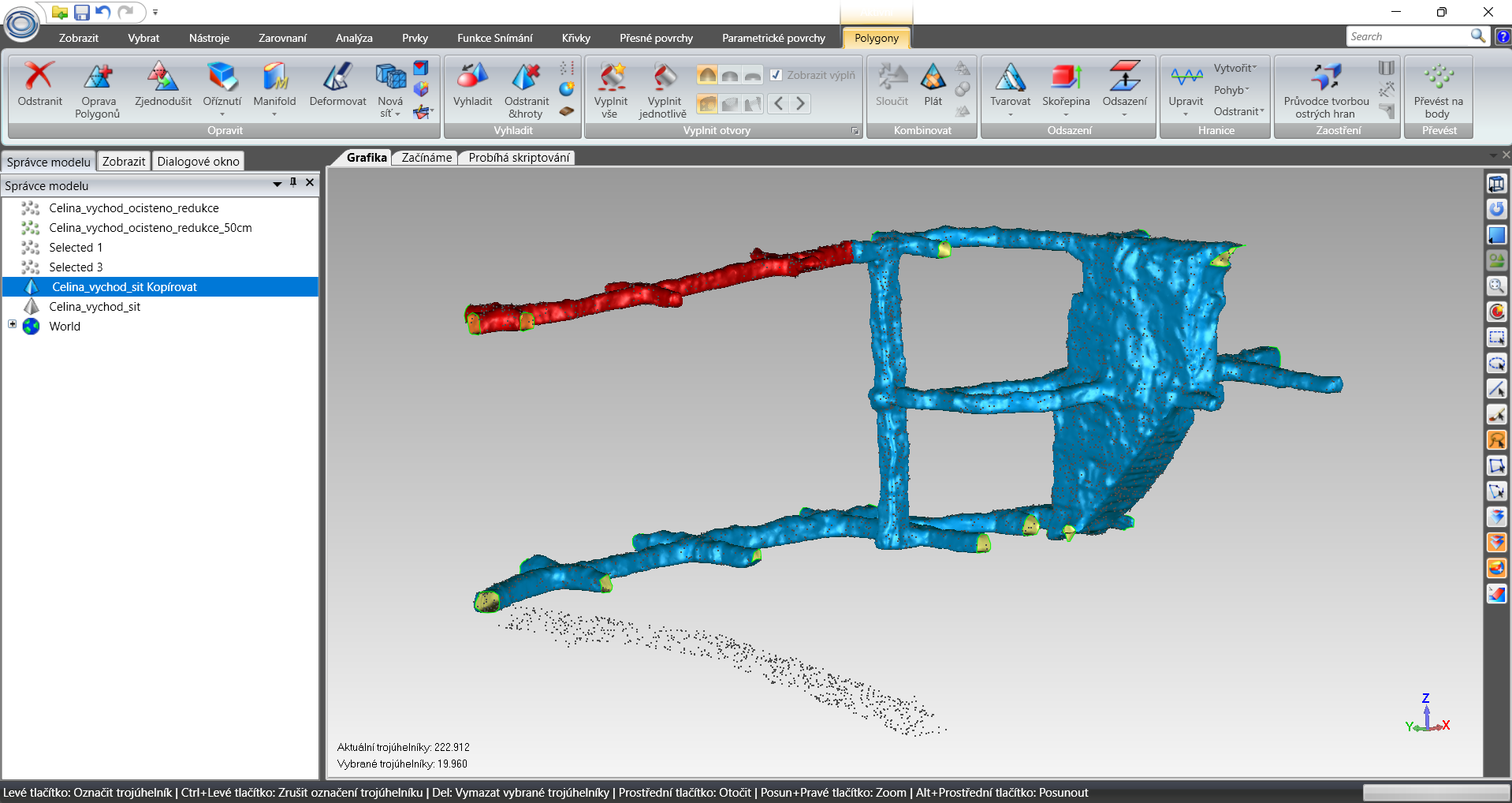
Task: Click the Zjednodušit polygon tool
Action: (x=162, y=77)
